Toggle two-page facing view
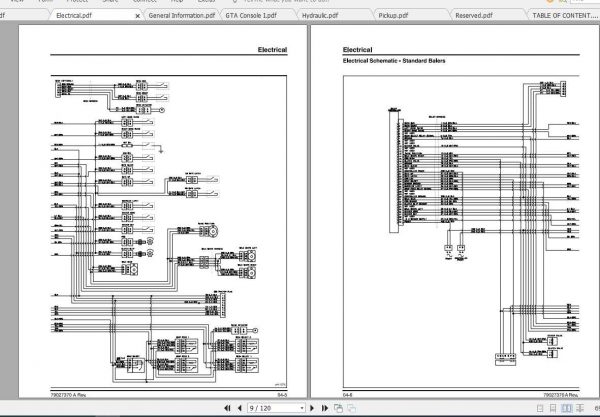This screenshot has height=417, width=600. click(x=567, y=408)
